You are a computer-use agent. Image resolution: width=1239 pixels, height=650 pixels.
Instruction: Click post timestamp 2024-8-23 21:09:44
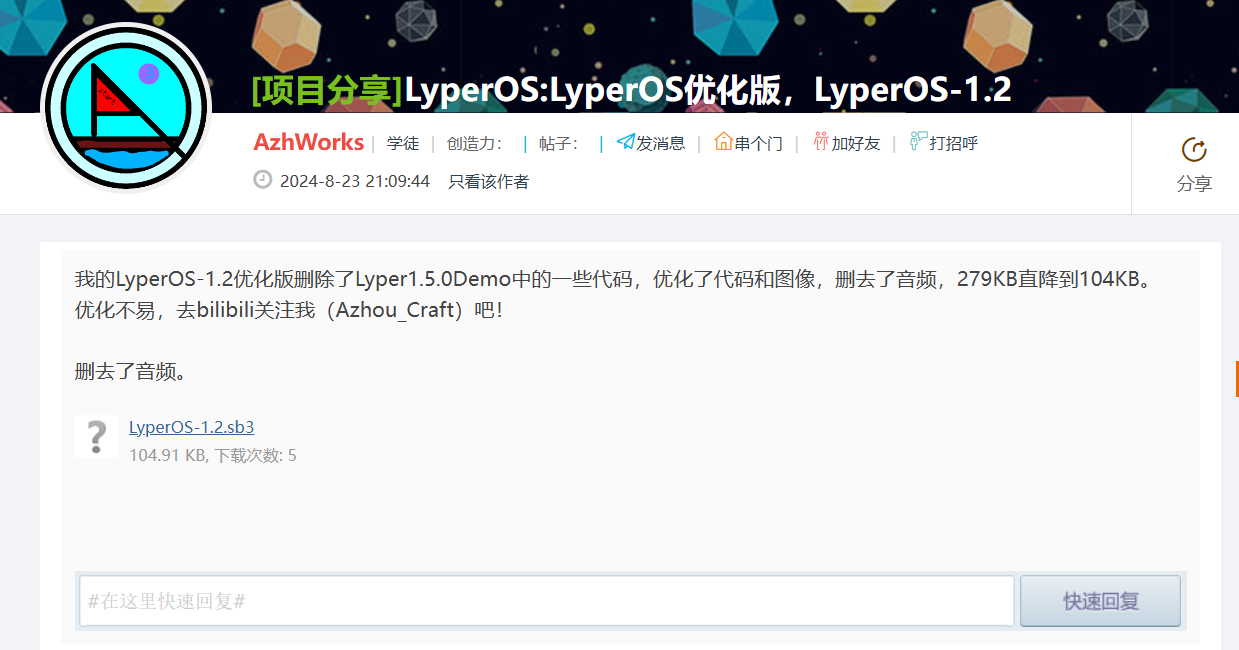pyautogui.click(x=355, y=181)
